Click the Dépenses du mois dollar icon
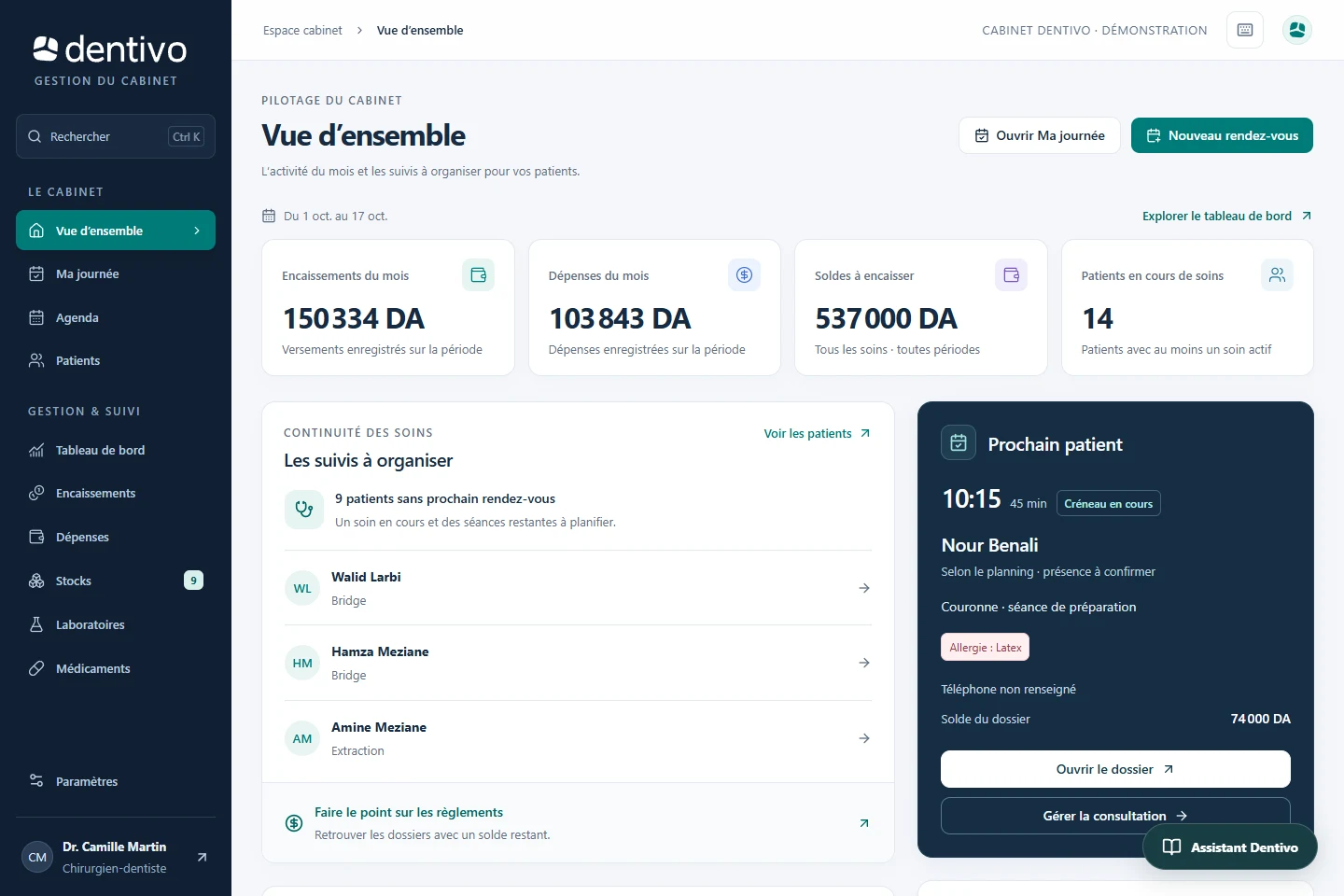This screenshot has height=896, width=1344. 745,275
